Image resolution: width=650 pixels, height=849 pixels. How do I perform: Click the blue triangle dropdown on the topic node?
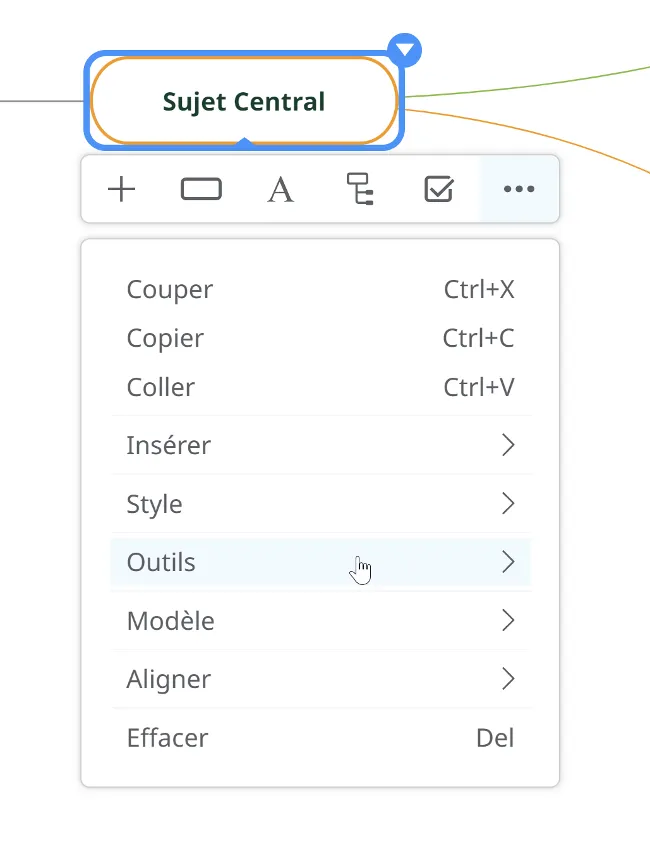pos(405,50)
